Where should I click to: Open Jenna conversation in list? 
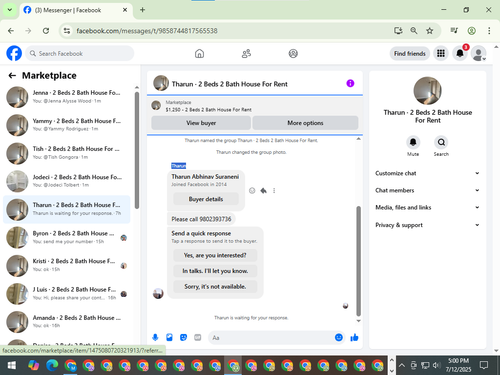pos(67,97)
